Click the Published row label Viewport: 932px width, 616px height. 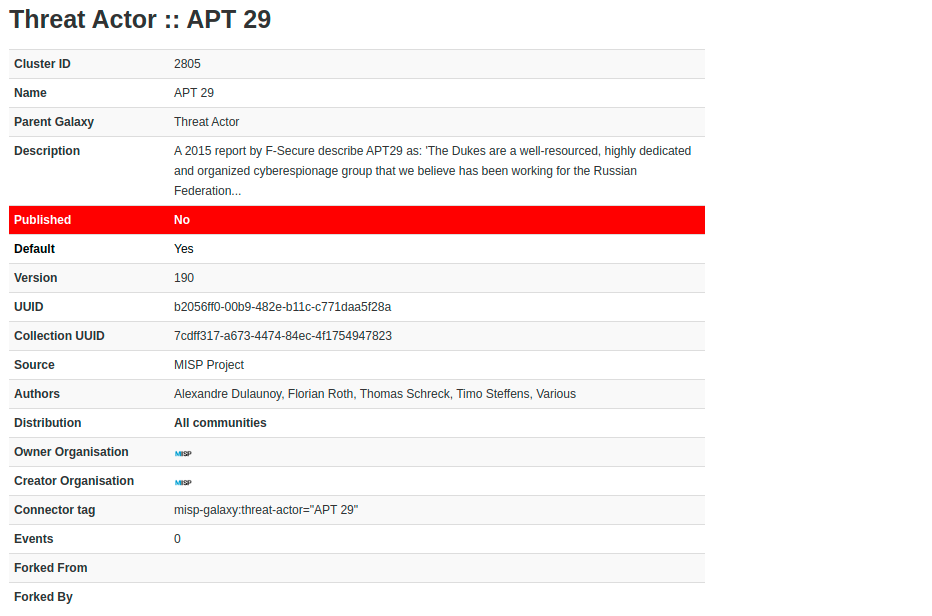(x=42, y=220)
